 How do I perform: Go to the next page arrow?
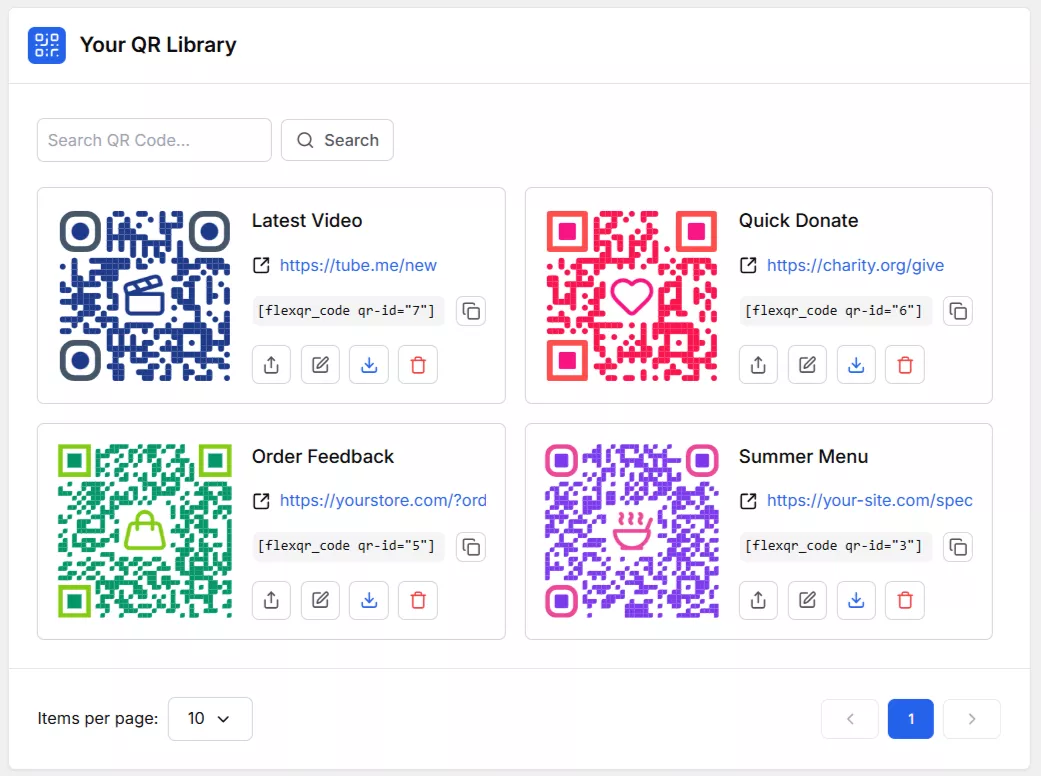point(971,719)
